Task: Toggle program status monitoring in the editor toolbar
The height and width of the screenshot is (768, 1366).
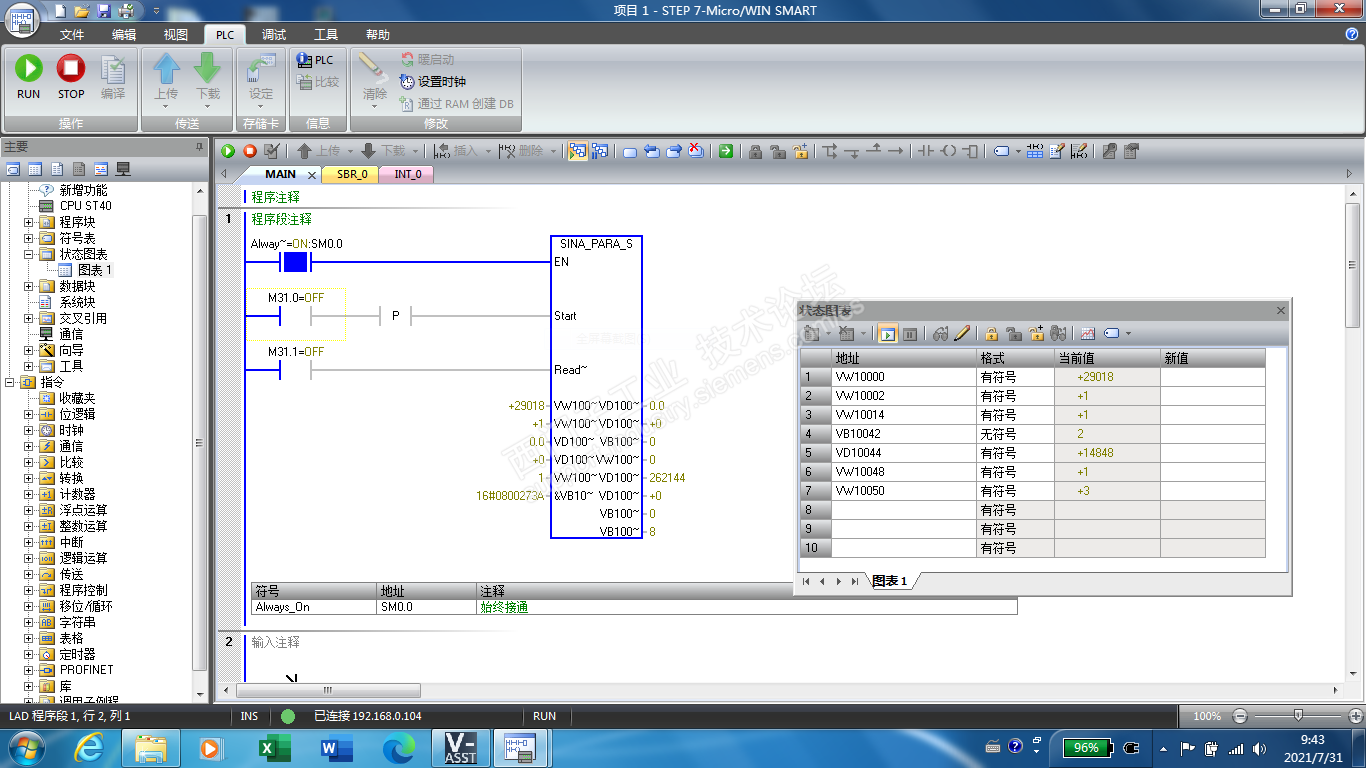Action: [x=578, y=151]
